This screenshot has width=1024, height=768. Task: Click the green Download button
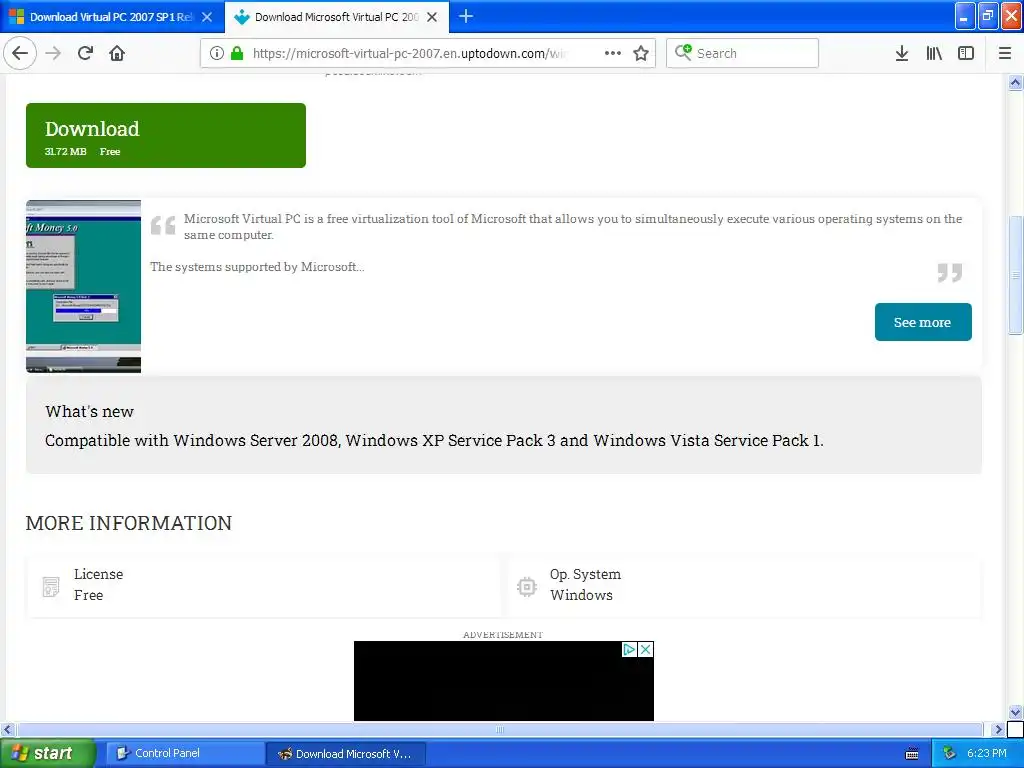166,135
